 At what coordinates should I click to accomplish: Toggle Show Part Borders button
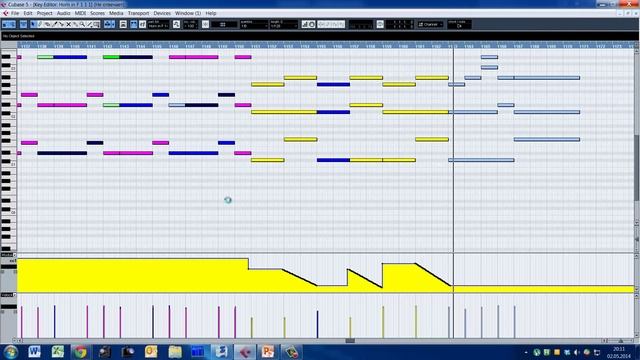133,24
